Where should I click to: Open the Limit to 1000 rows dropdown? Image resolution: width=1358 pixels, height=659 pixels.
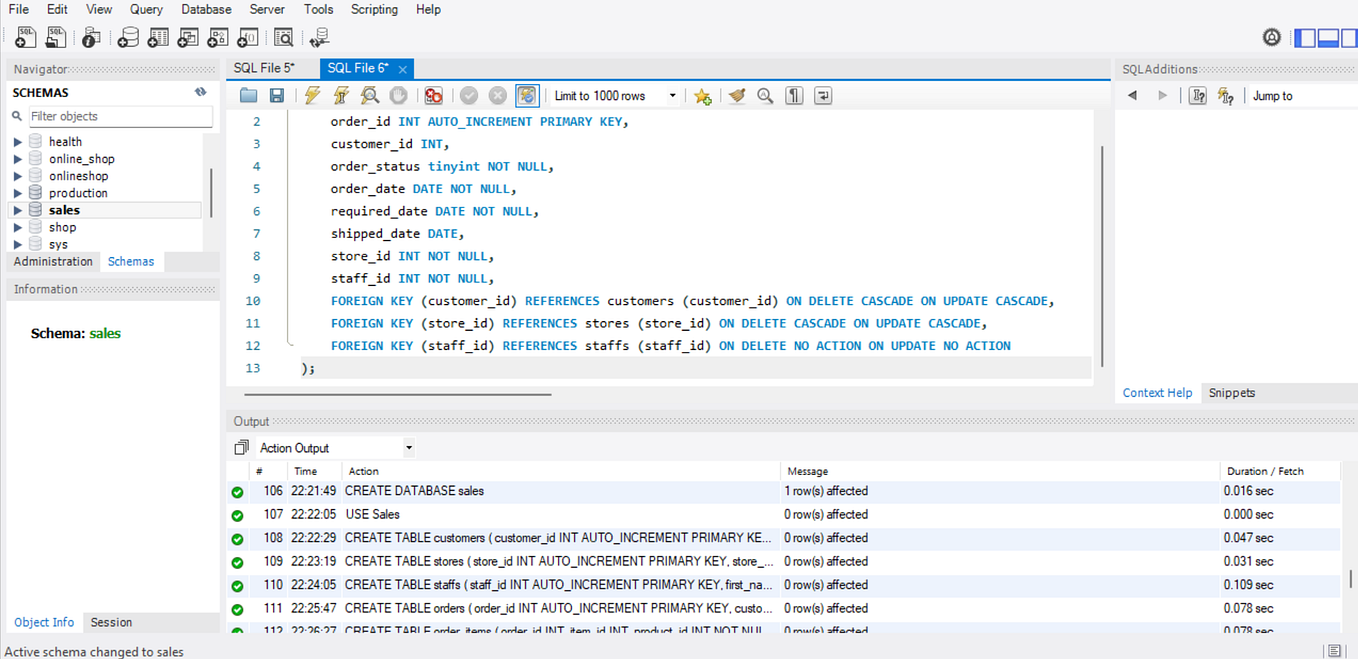pyautogui.click(x=615, y=96)
